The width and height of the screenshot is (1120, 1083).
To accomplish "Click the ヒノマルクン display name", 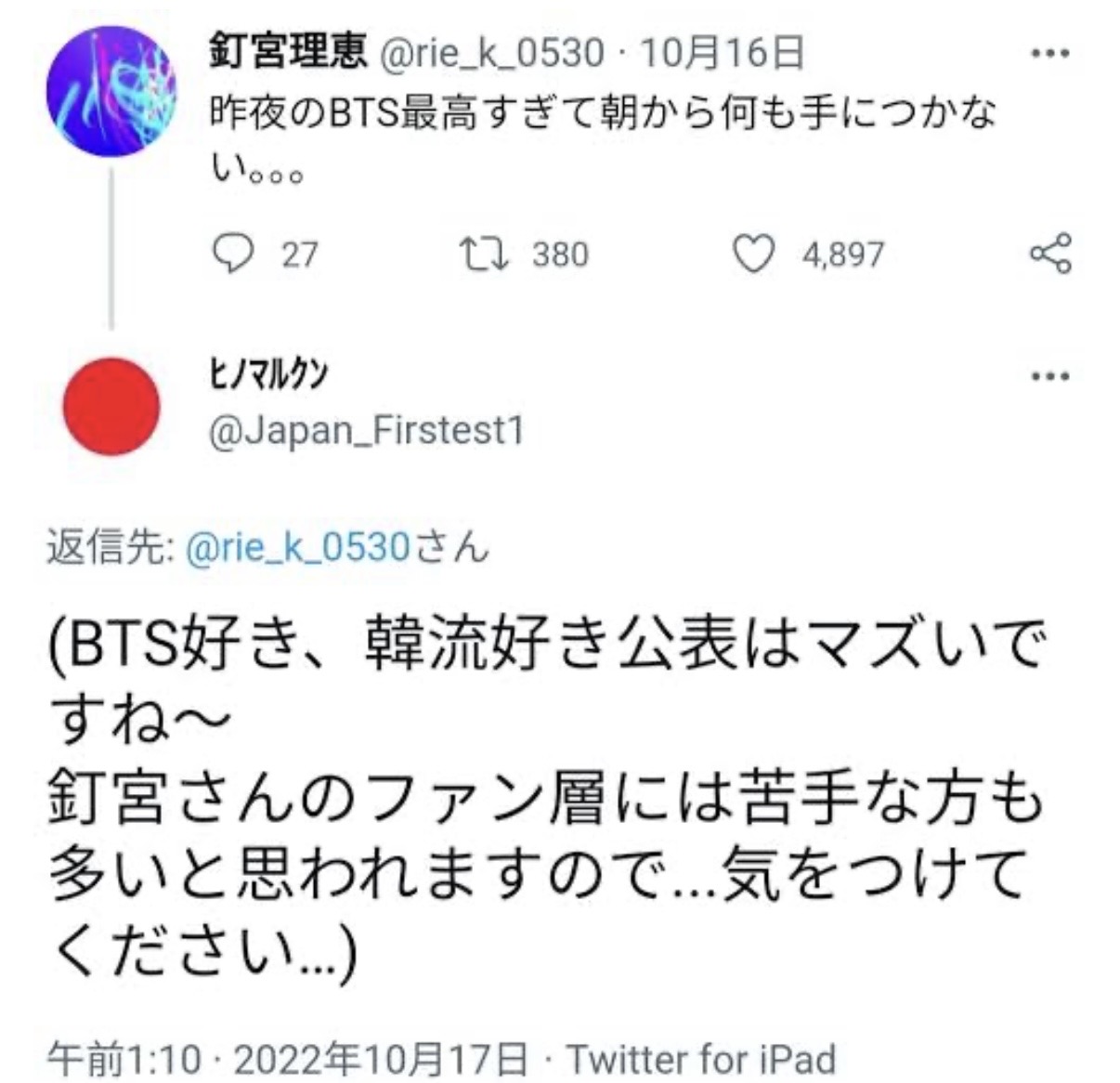I will 267,375.
